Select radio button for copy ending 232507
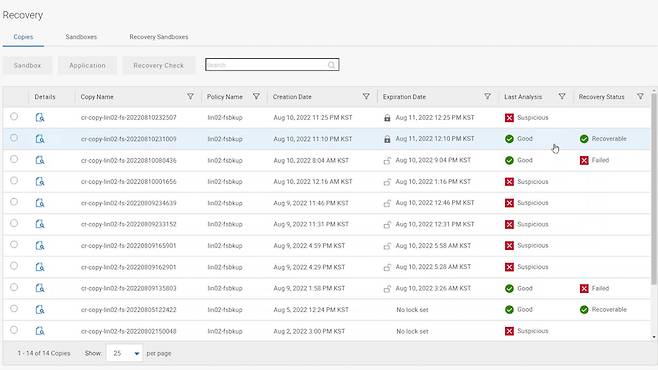The image size is (658, 370). pos(14,116)
